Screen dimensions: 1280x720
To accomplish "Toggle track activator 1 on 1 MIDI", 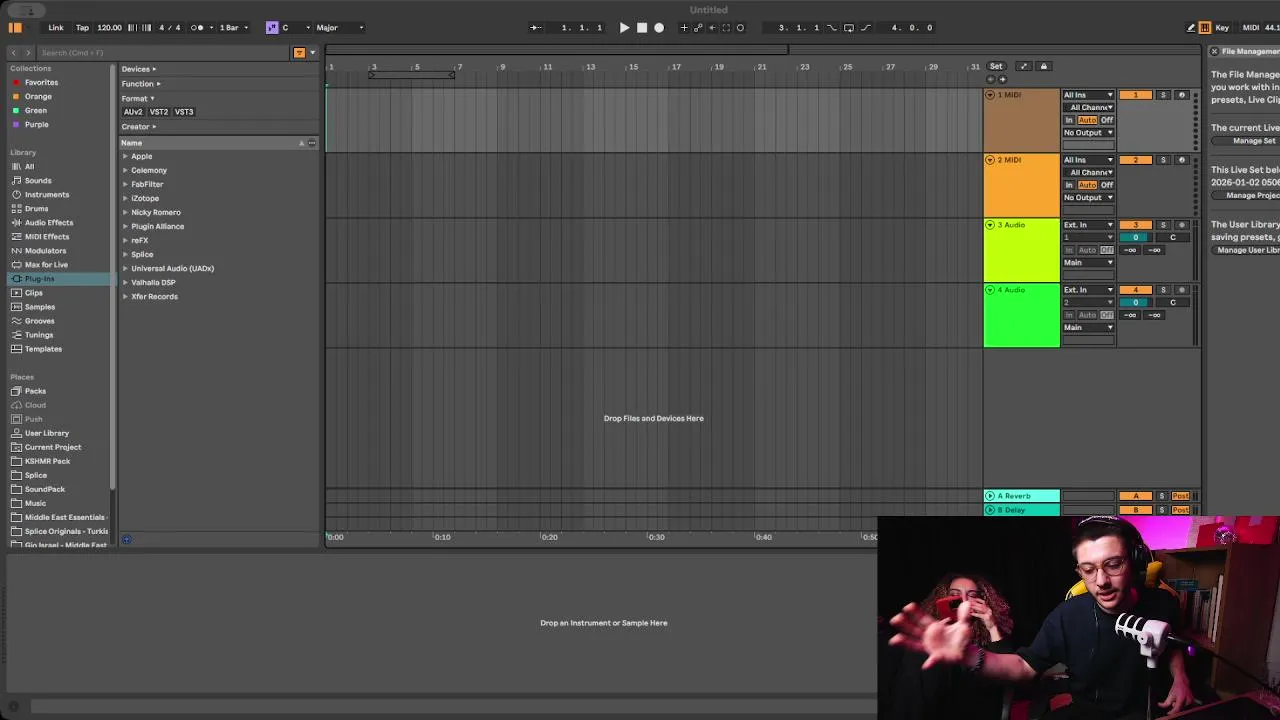I will click(1135, 95).
